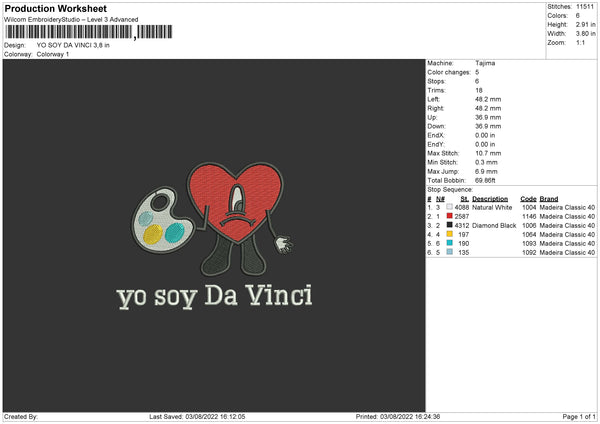Click the Trims value 18
This screenshot has width=600, height=424.
[479, 90]
